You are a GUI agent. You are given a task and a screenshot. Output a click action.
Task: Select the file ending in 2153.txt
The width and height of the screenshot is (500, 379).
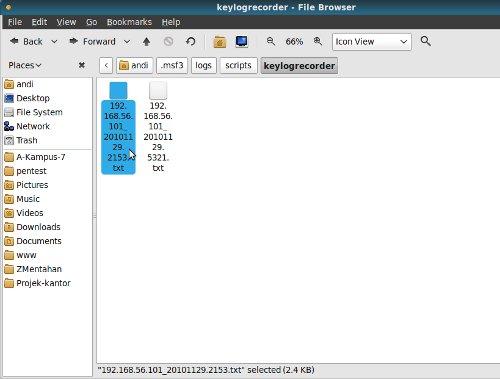(x=118, y=128)
